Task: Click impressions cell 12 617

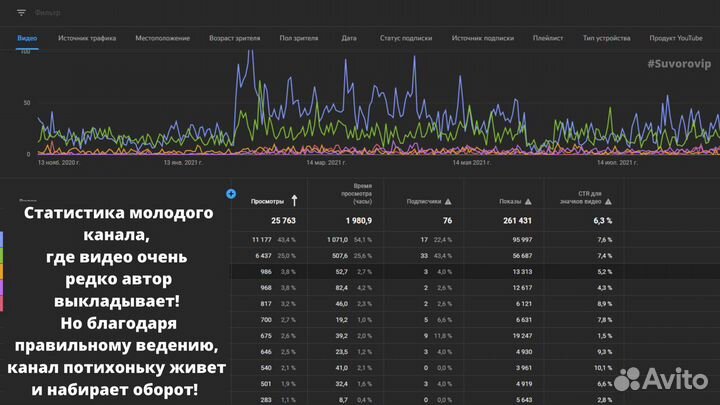Action: click(522, 288)
